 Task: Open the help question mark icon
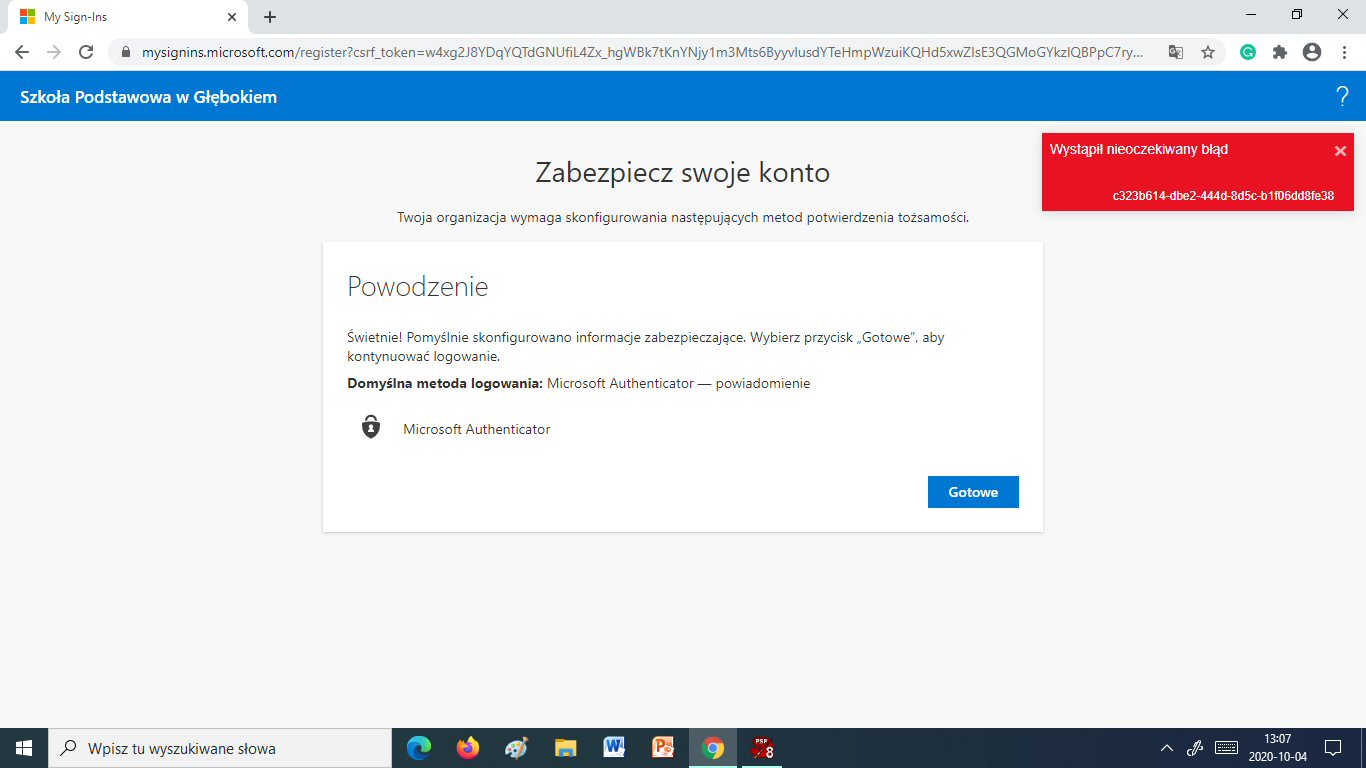(1342, 96)
